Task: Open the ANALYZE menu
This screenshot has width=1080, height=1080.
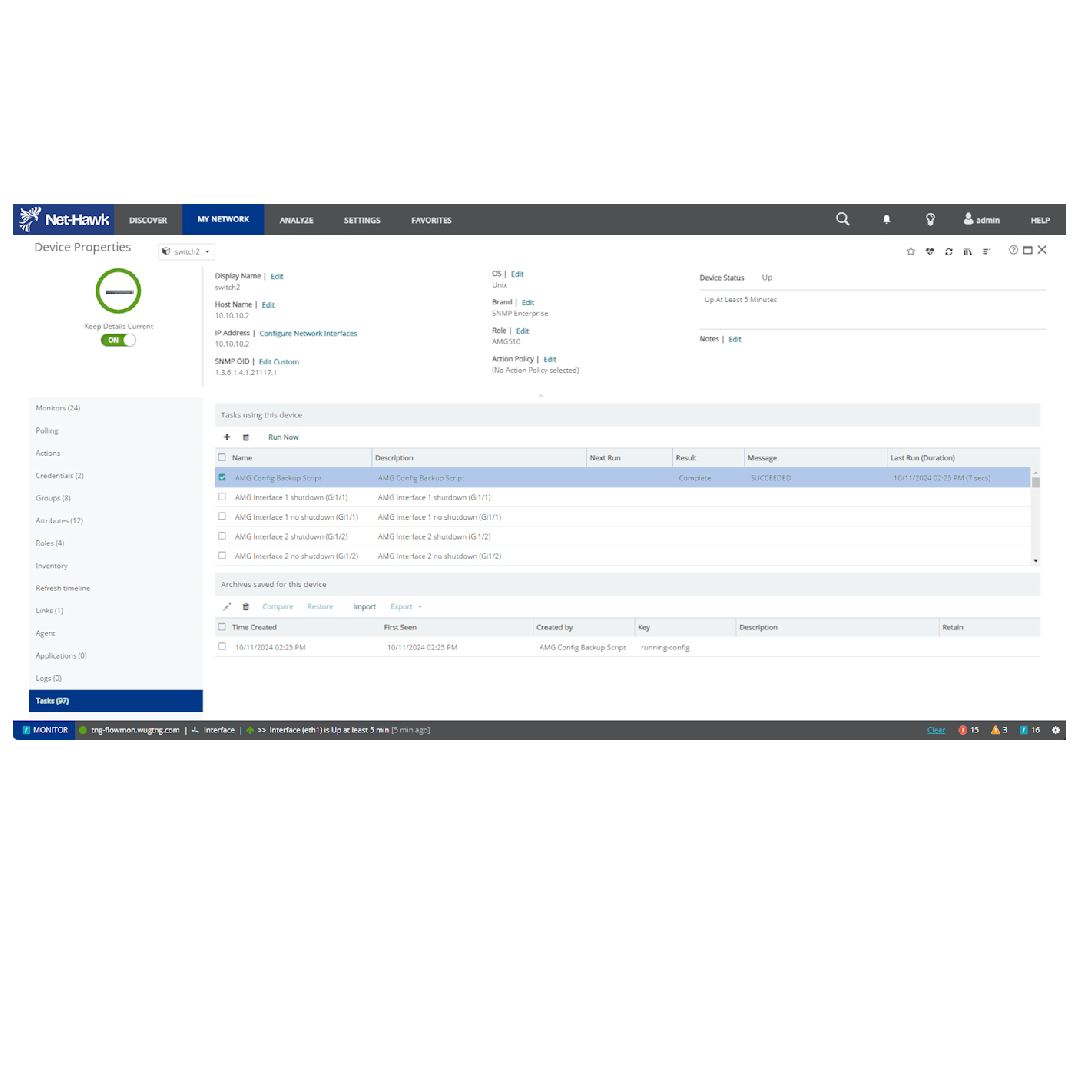Action: (296, 219)
